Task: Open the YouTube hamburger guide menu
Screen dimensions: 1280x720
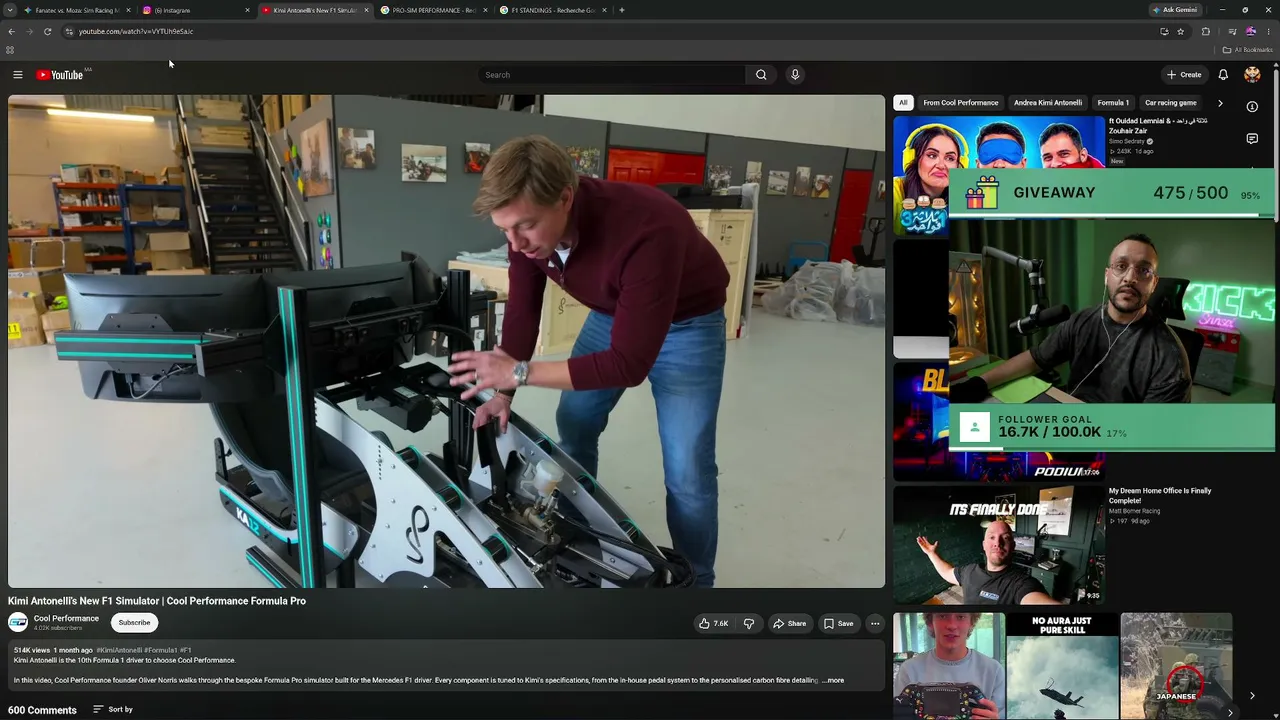Action: click(x=18, y=75)
